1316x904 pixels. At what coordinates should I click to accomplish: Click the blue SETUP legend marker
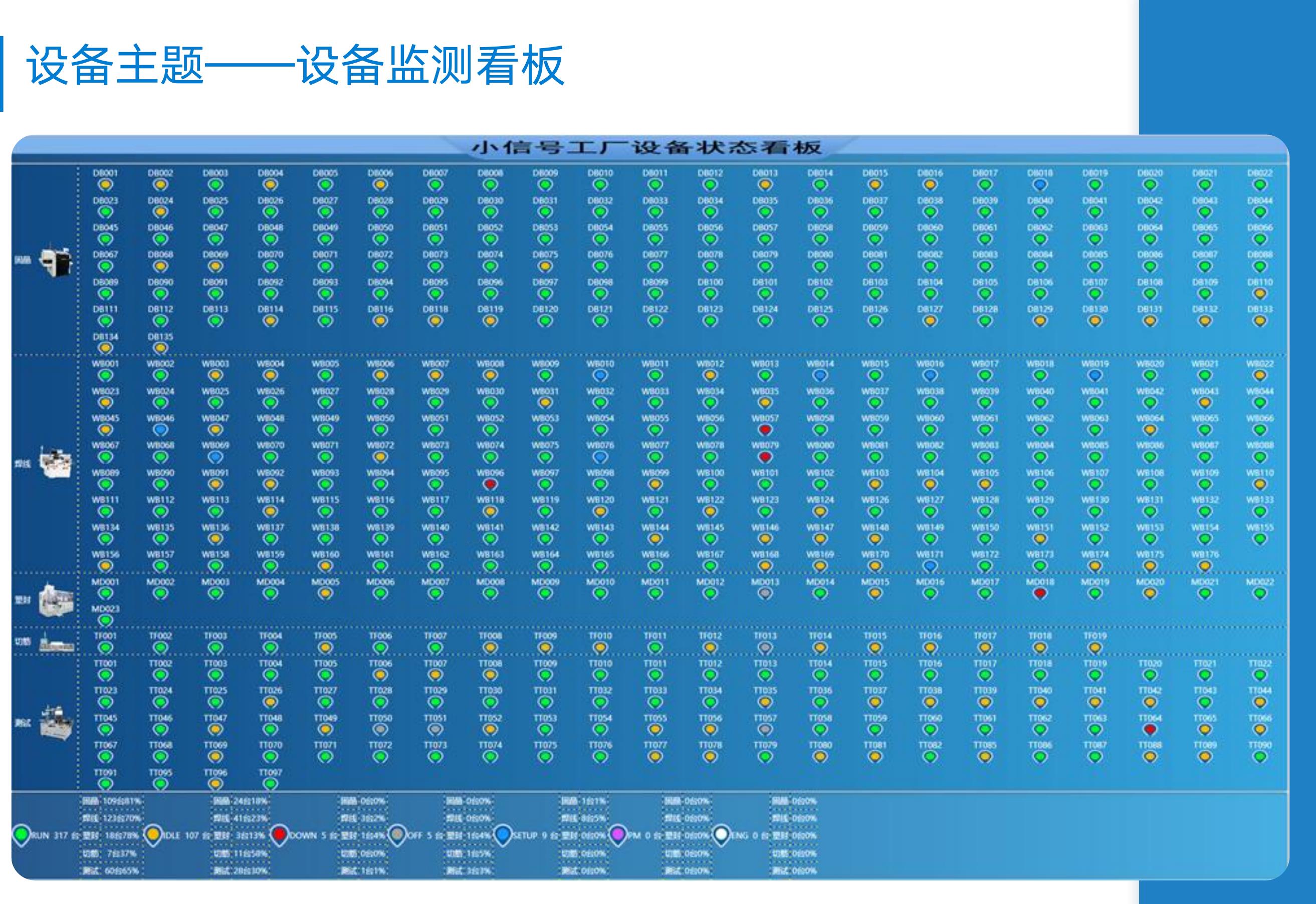503,835
